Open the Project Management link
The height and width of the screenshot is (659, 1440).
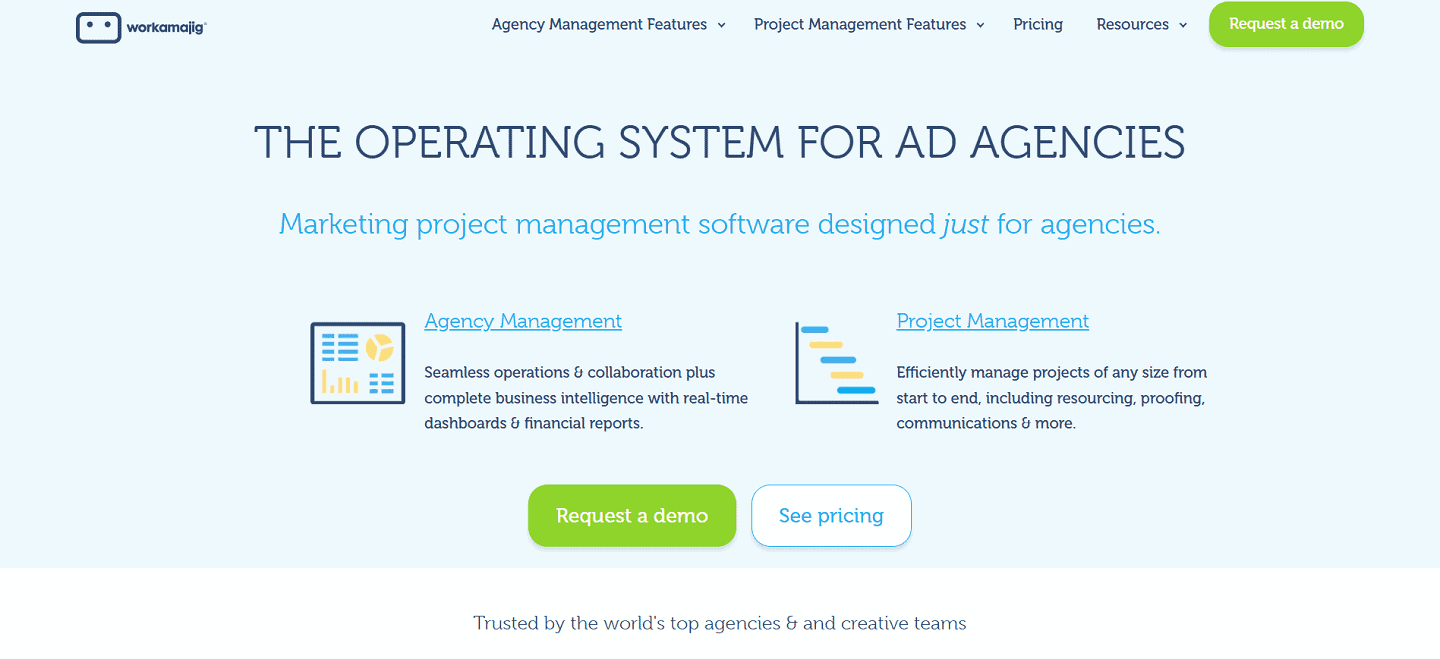point(992,321)
